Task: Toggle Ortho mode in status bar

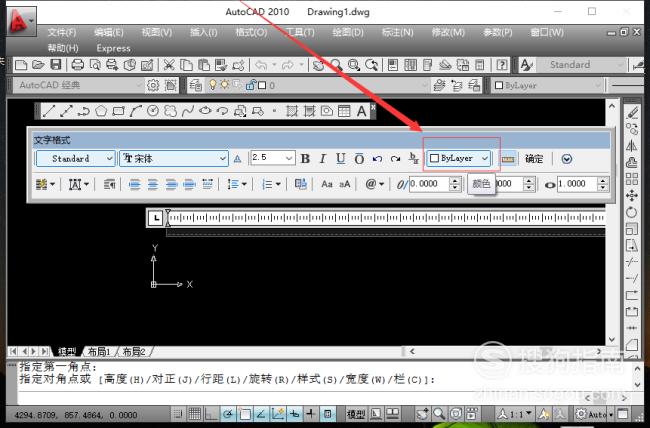Action: [211, 413]
